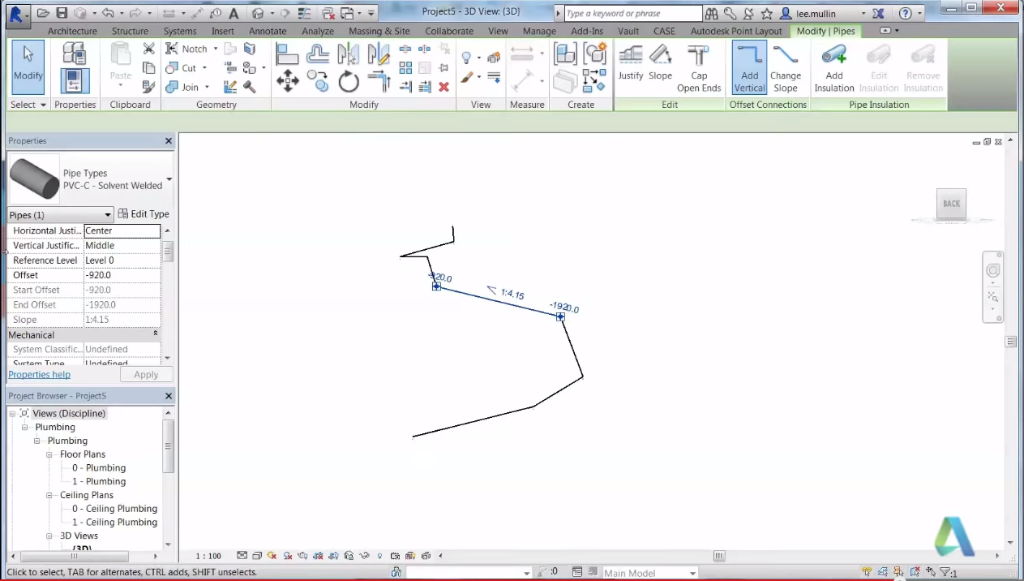This screenshot has height=581, width=1024.
Task: Click the Slope tool
Action: pyautogui.click(x=660, y=63)
